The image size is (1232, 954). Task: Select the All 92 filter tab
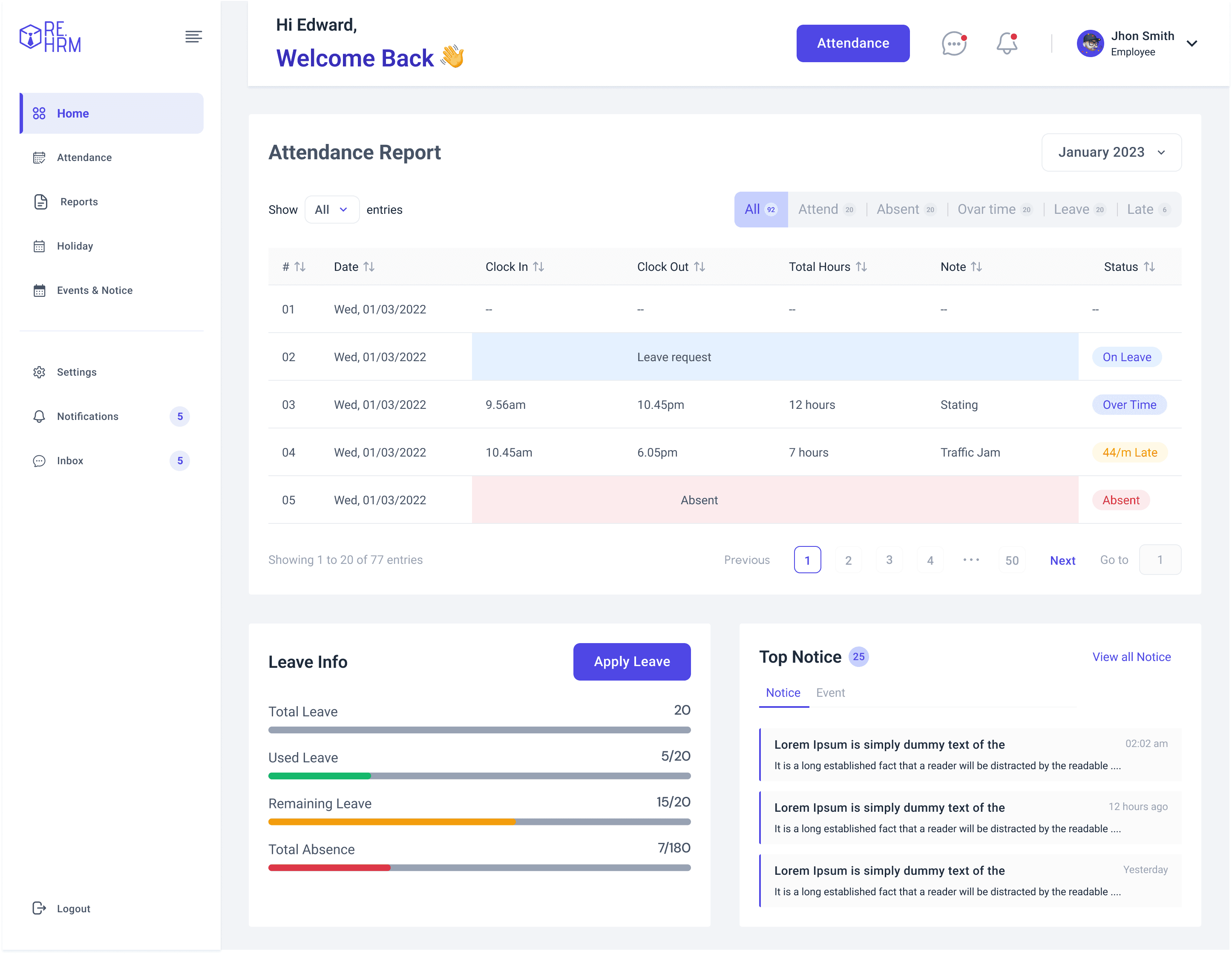pos(760,210)
